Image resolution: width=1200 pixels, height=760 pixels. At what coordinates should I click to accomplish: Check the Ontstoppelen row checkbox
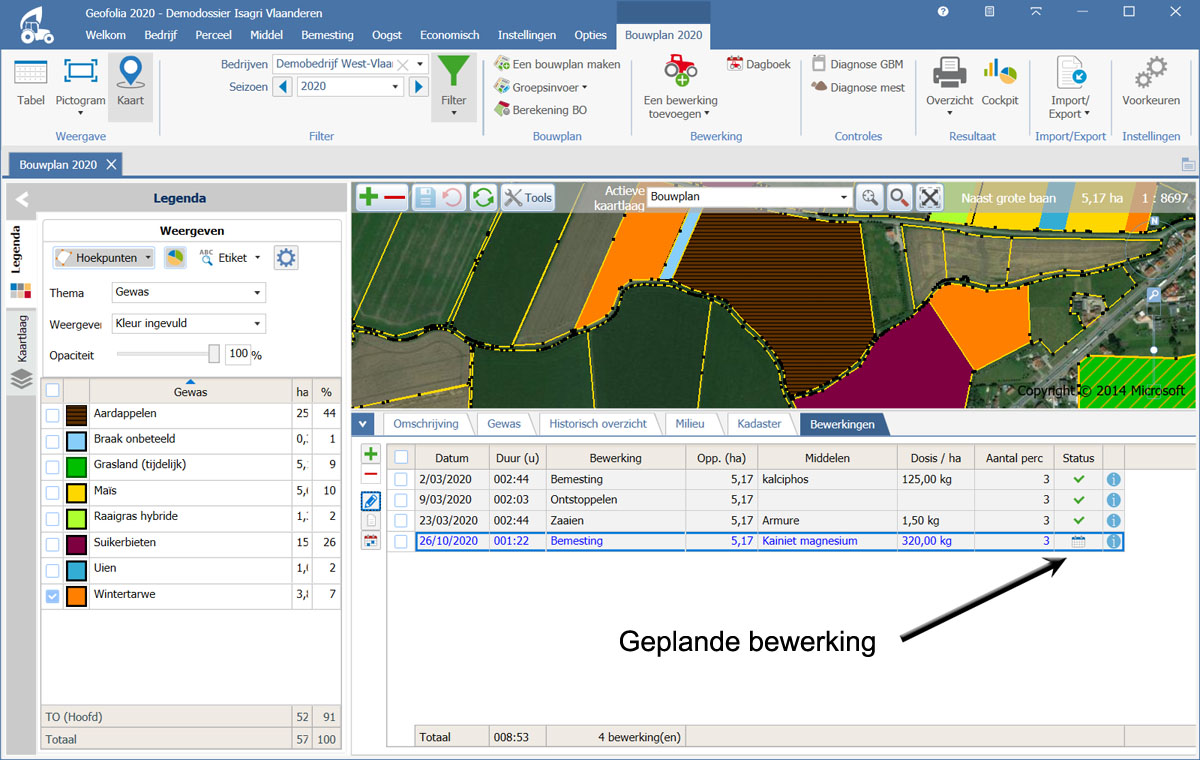(401, 500)
